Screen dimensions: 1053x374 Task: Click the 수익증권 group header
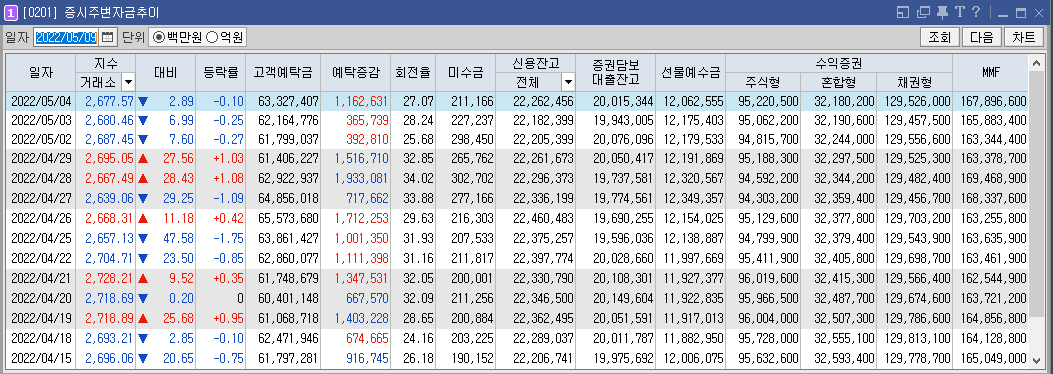click(x=839, y=64)
